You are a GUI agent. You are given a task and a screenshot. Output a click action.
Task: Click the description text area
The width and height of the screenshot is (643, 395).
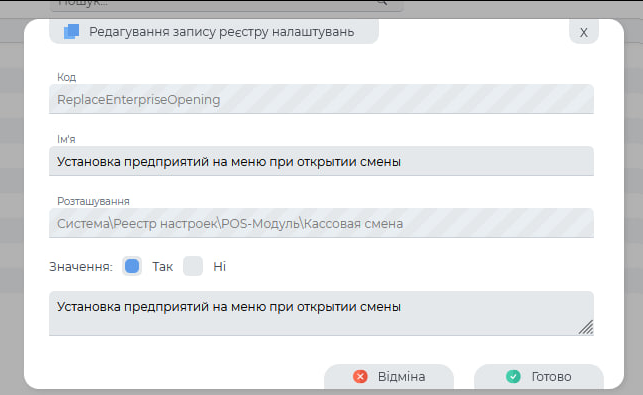tap(321, 313)
